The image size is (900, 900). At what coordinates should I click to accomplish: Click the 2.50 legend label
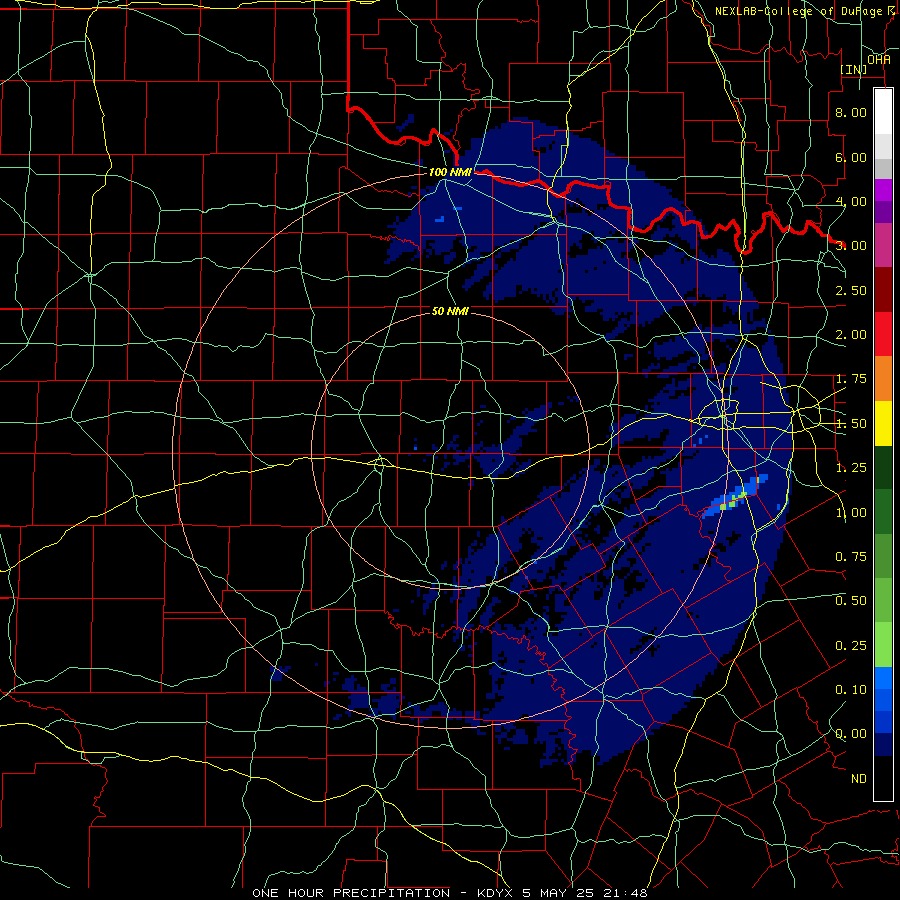(851, 290)
